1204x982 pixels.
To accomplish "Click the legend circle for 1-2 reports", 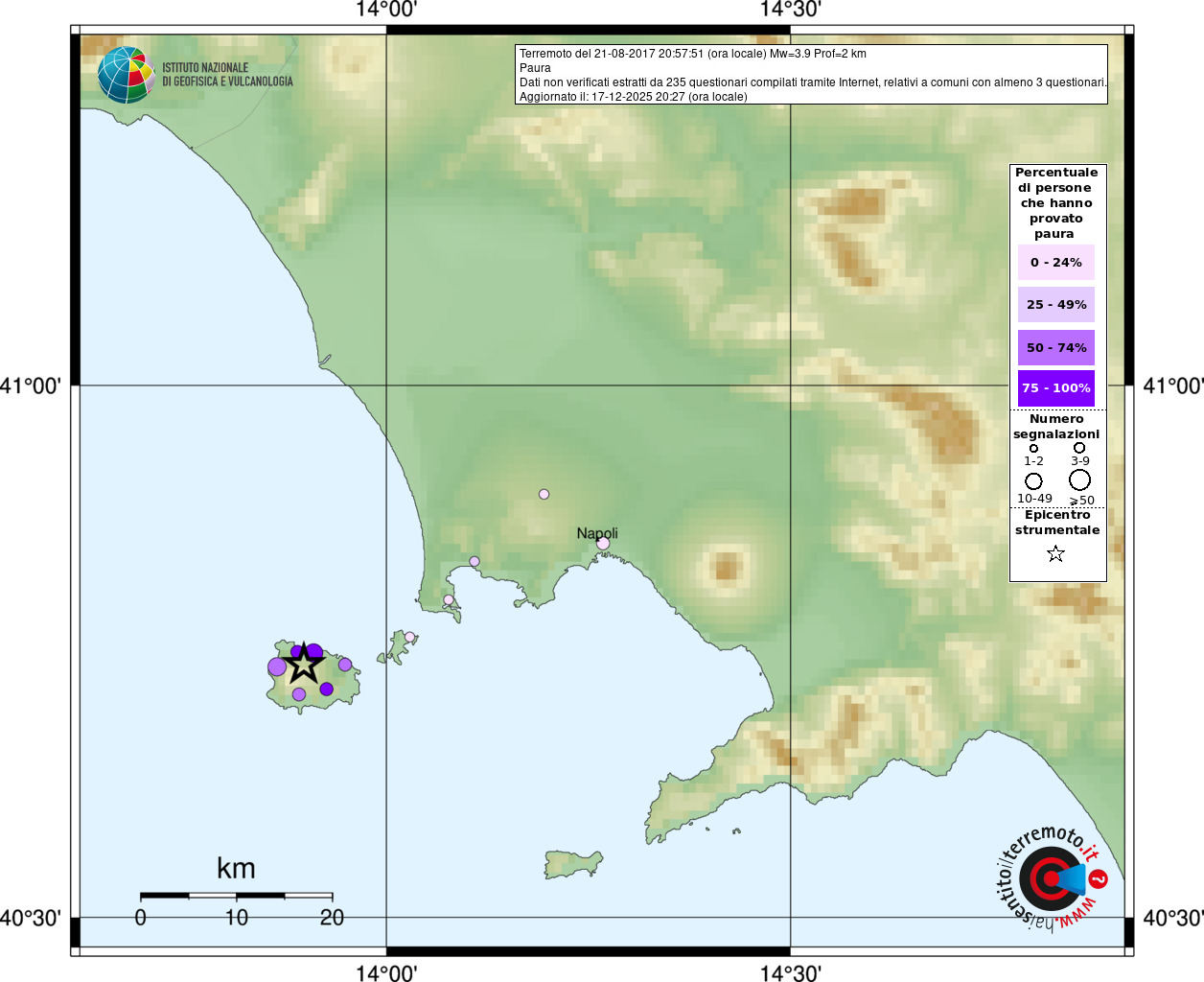I will [x=1033, y=448].
